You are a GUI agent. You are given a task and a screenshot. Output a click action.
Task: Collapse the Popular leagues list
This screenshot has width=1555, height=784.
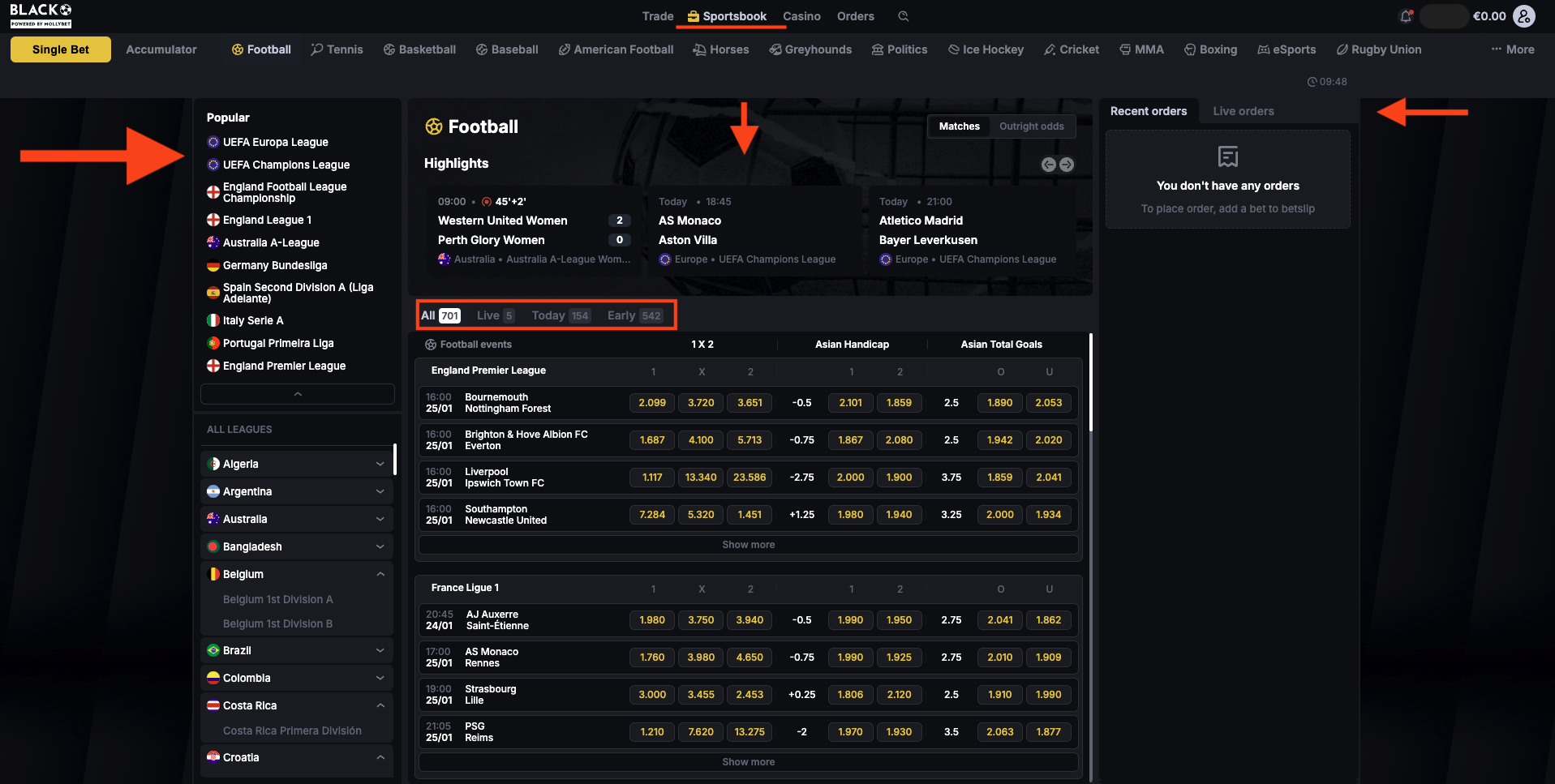pos(297,394)
